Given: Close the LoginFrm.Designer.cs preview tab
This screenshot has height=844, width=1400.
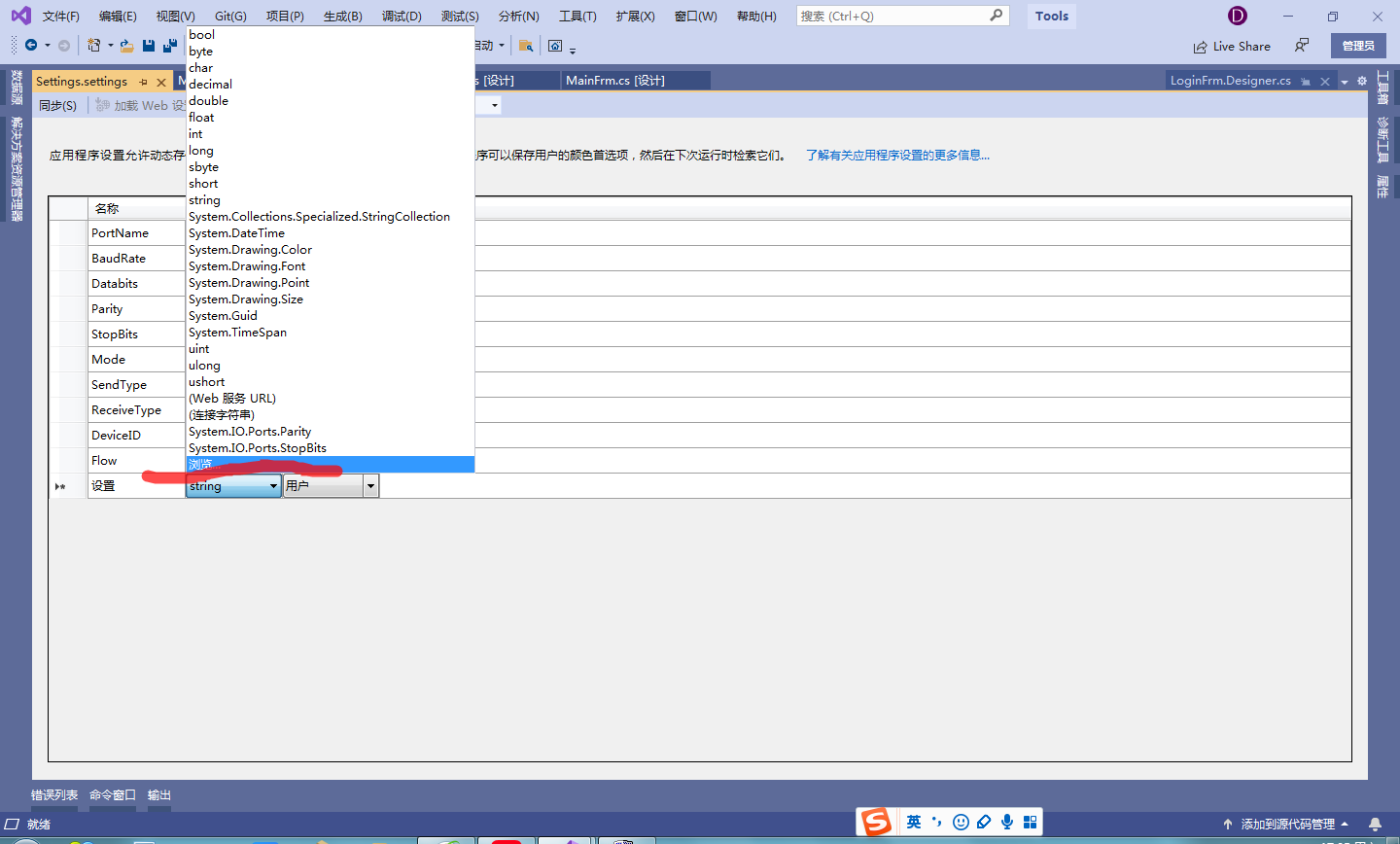Looking at the screenshot, I should pyautogui.click(x=1325, y=81).
